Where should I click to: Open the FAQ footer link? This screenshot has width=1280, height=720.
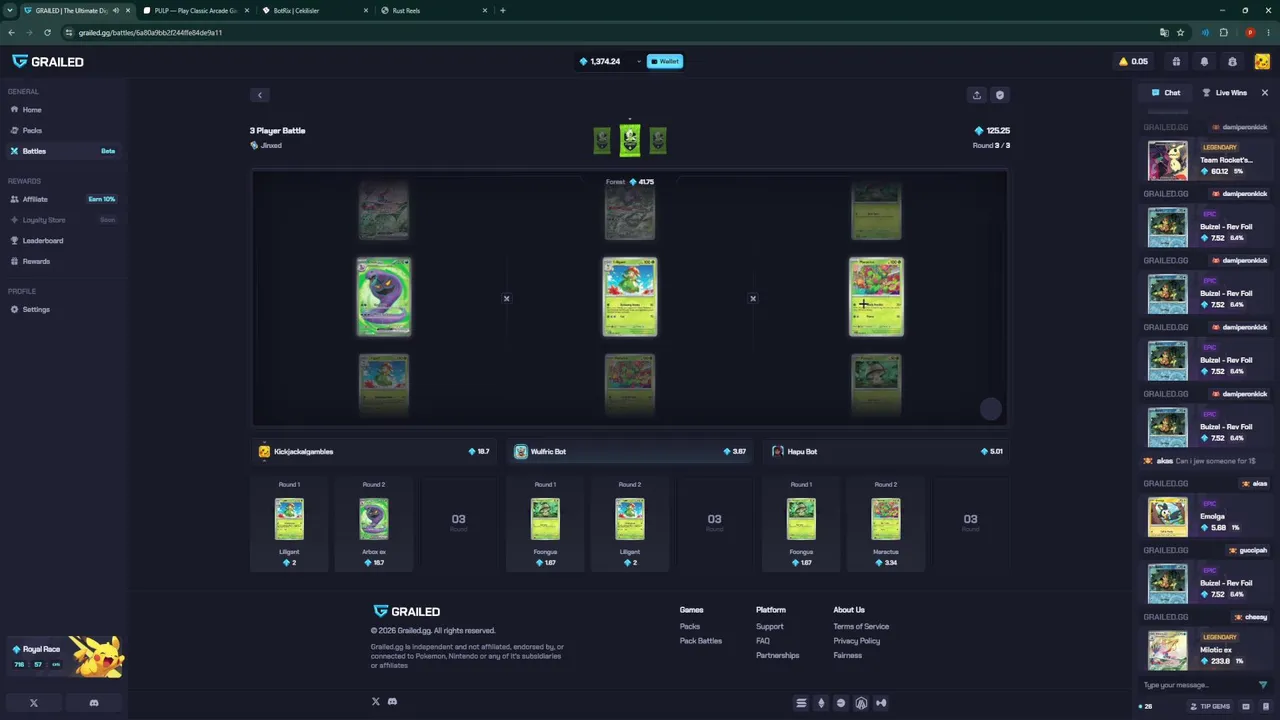click(763, 641)
